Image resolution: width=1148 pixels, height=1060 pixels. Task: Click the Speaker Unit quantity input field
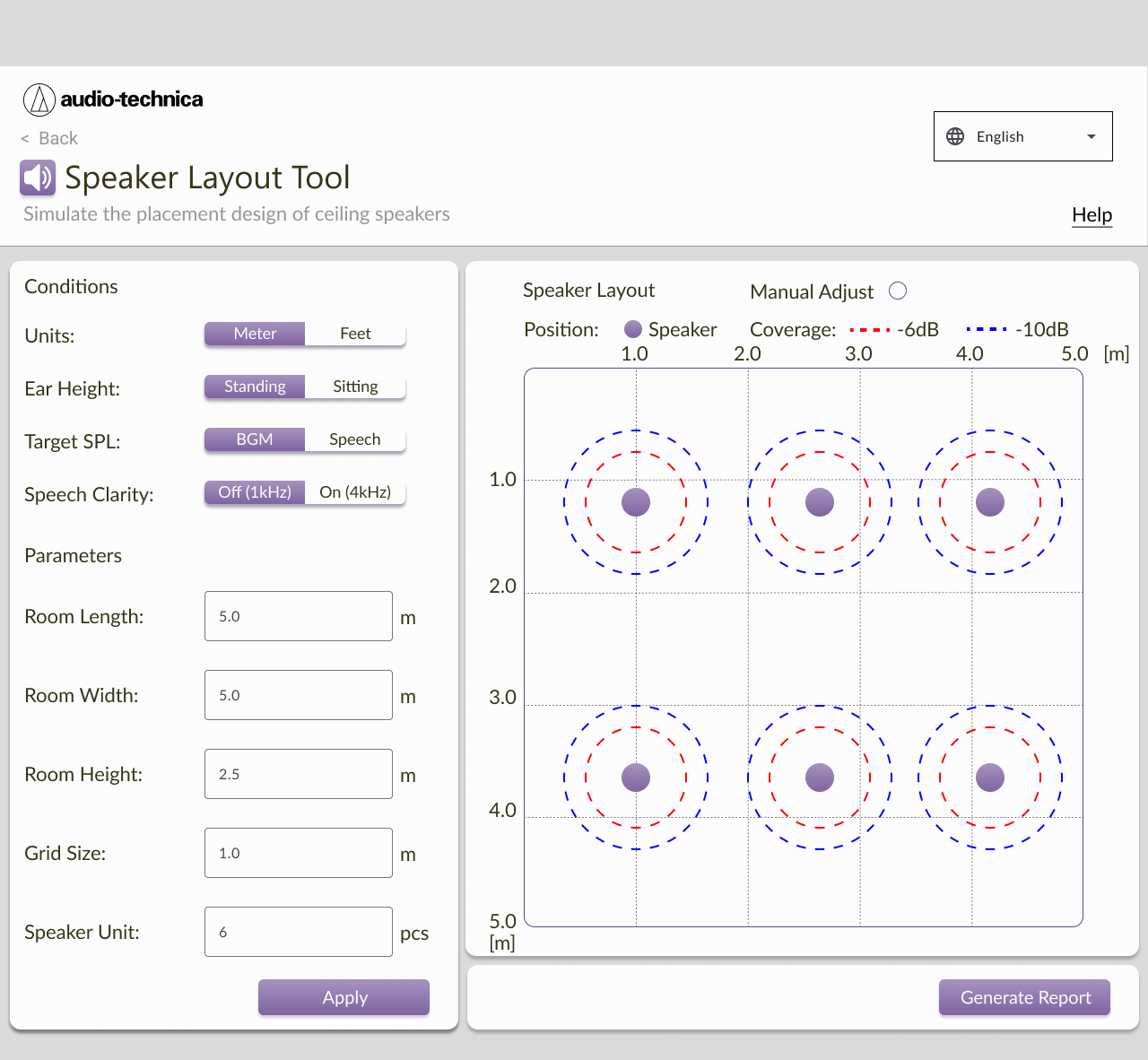(299, 932)
